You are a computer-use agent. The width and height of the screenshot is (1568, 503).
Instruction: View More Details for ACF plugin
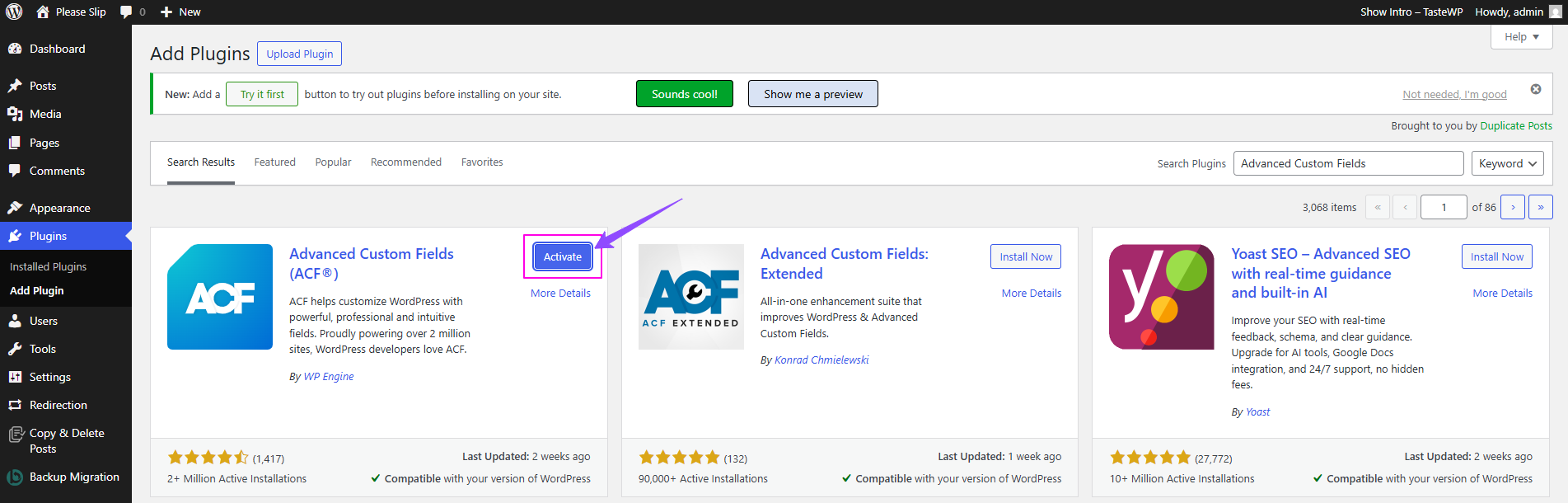[x=560, y=294]
